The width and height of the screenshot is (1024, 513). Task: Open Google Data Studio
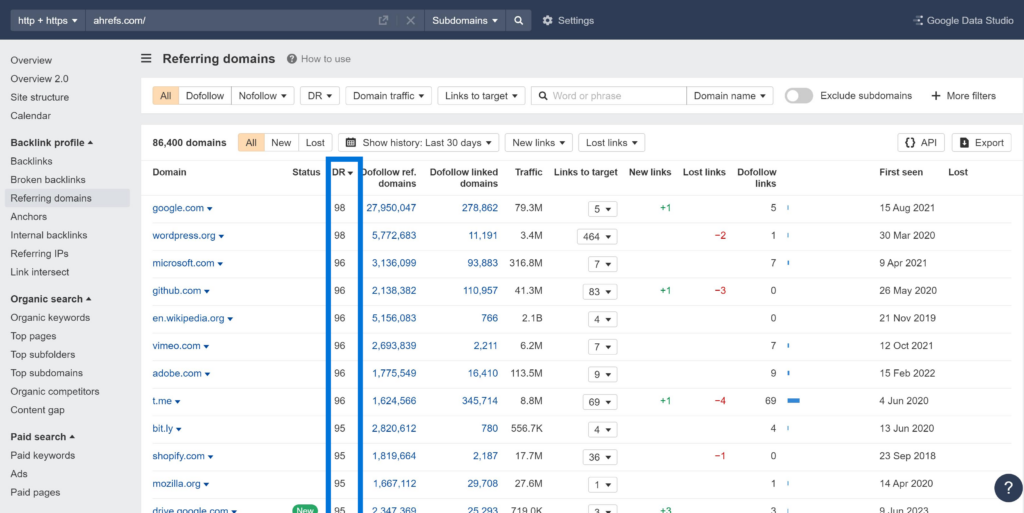(963, 20)
